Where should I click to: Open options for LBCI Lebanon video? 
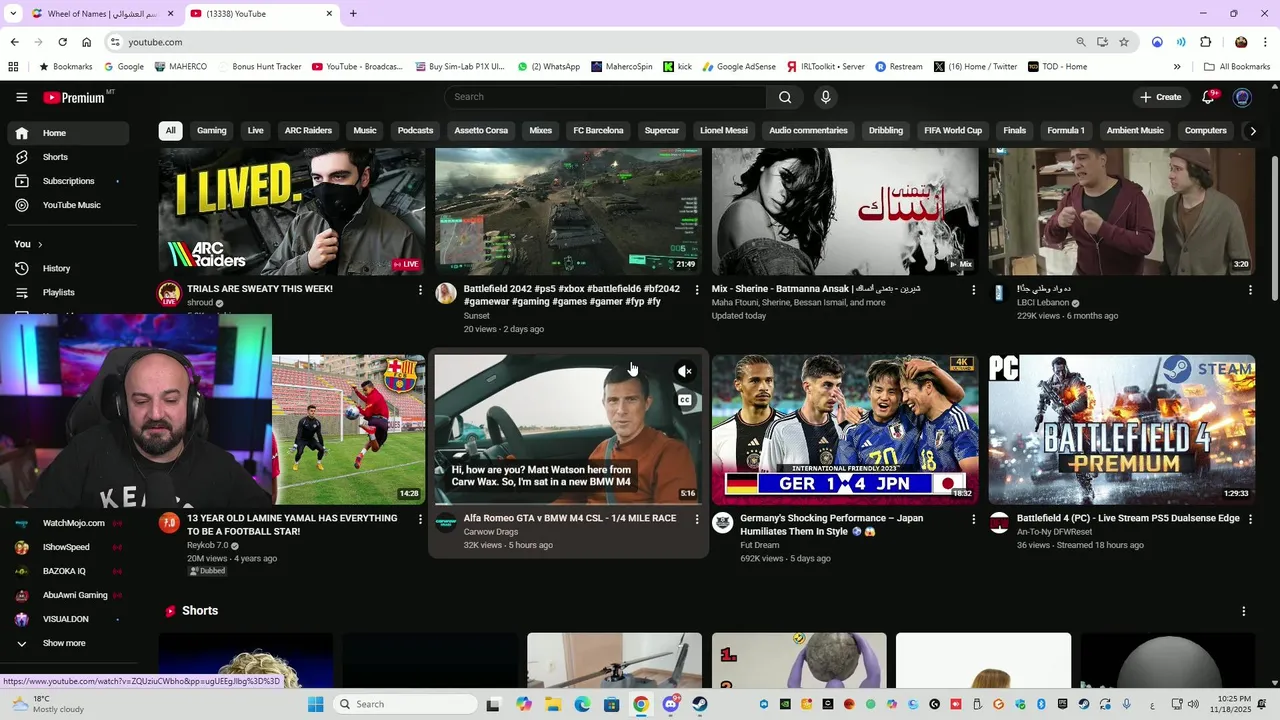point(1250,290)
